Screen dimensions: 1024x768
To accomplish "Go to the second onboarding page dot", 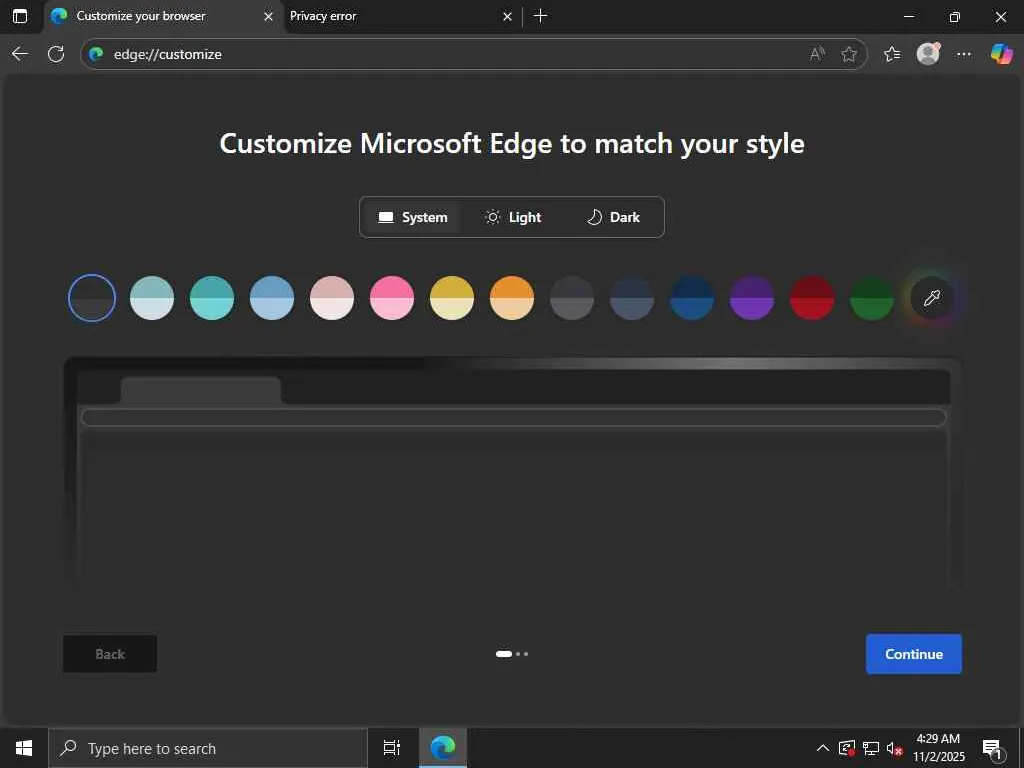I will [518, 654].
